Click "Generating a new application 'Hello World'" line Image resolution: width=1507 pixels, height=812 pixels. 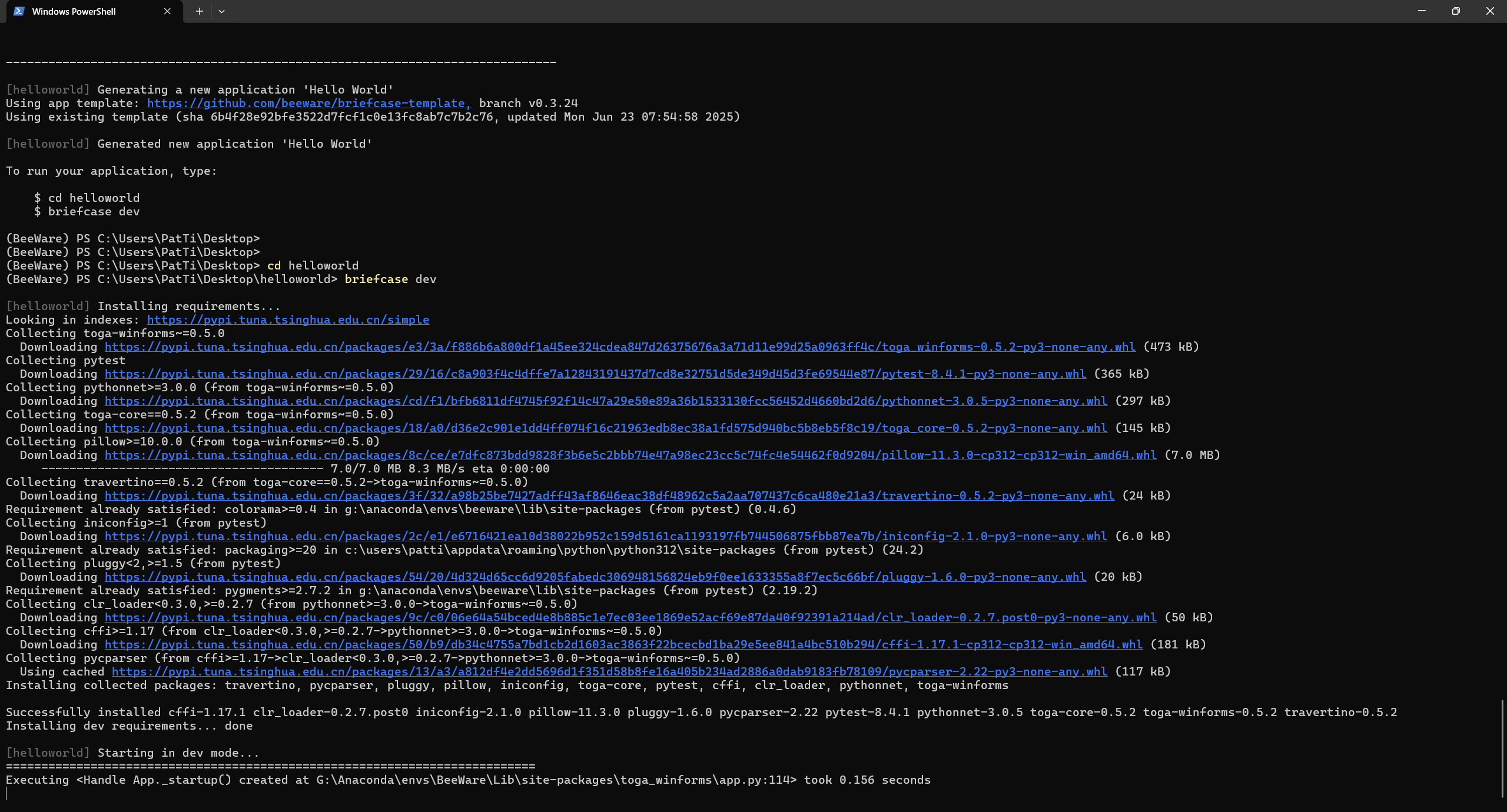point(200,89)
